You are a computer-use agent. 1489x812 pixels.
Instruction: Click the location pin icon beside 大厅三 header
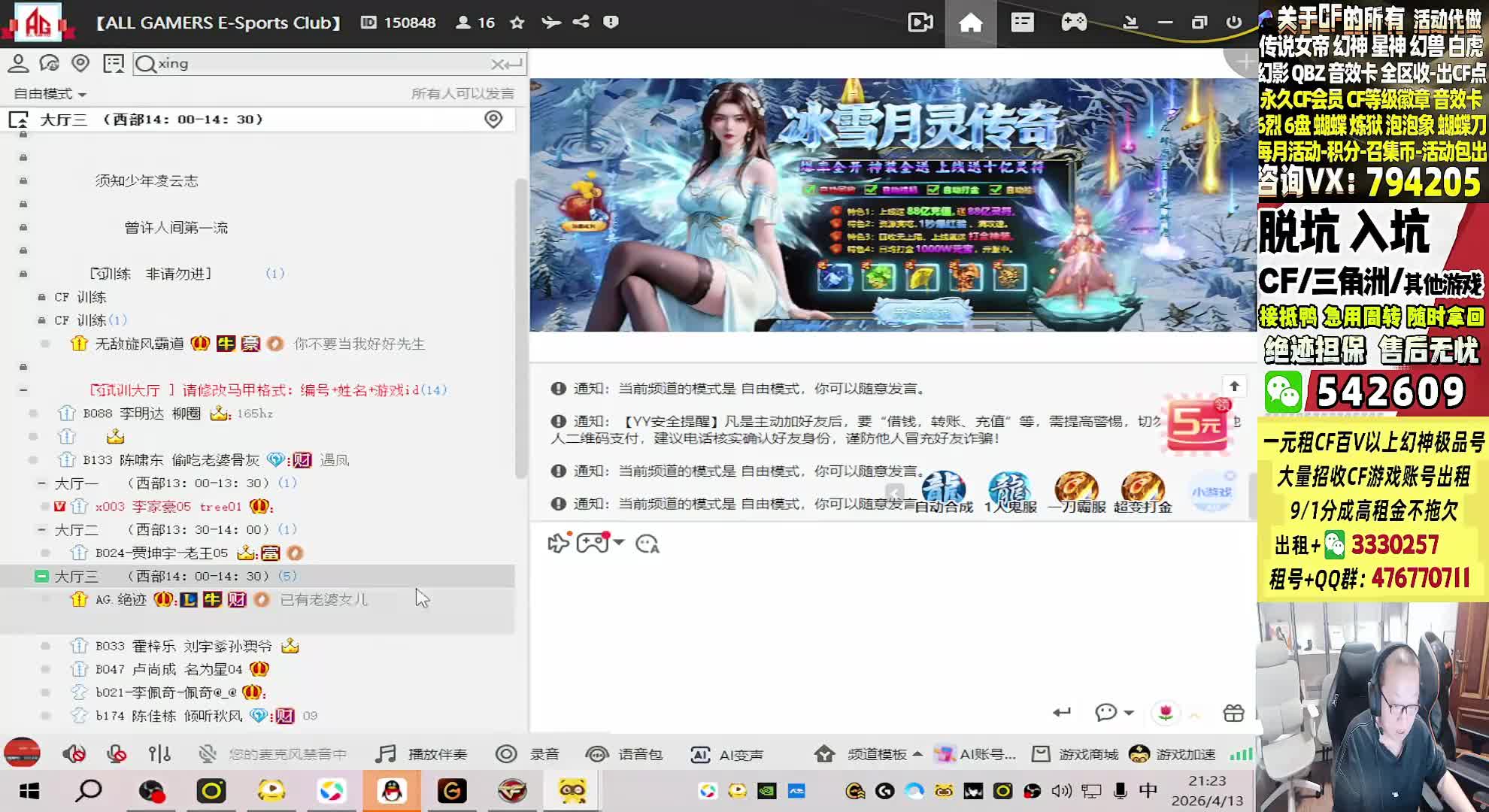[x=493, y=119]
